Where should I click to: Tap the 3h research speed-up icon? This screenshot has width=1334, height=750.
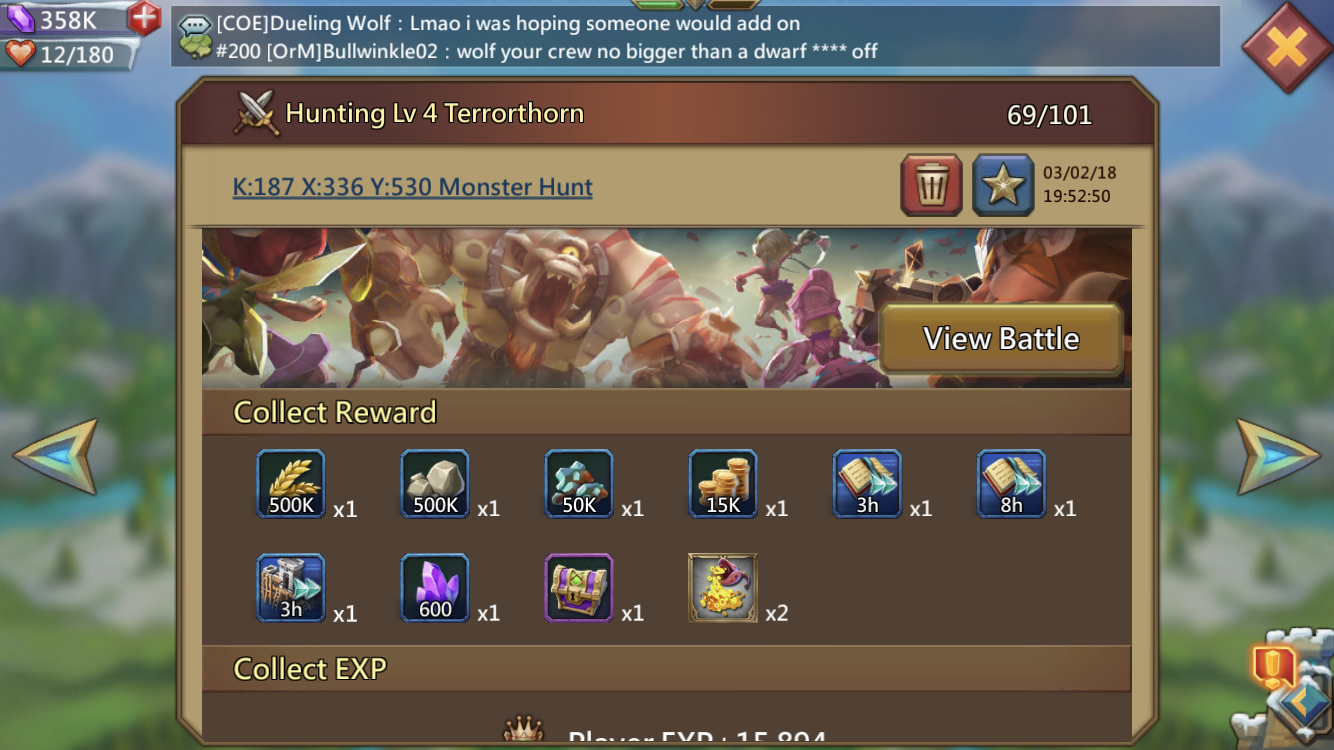coord(867,484)
